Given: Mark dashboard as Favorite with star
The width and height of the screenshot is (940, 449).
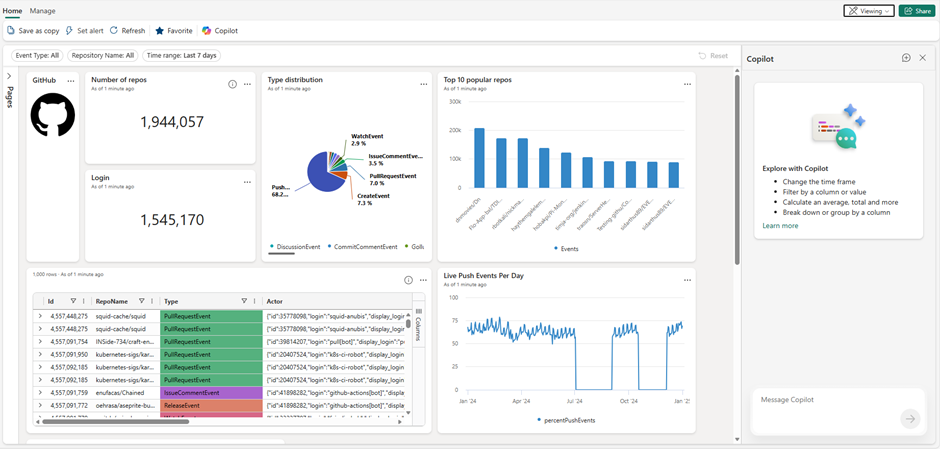Looking at the screenshot, I should coord(160,31).
